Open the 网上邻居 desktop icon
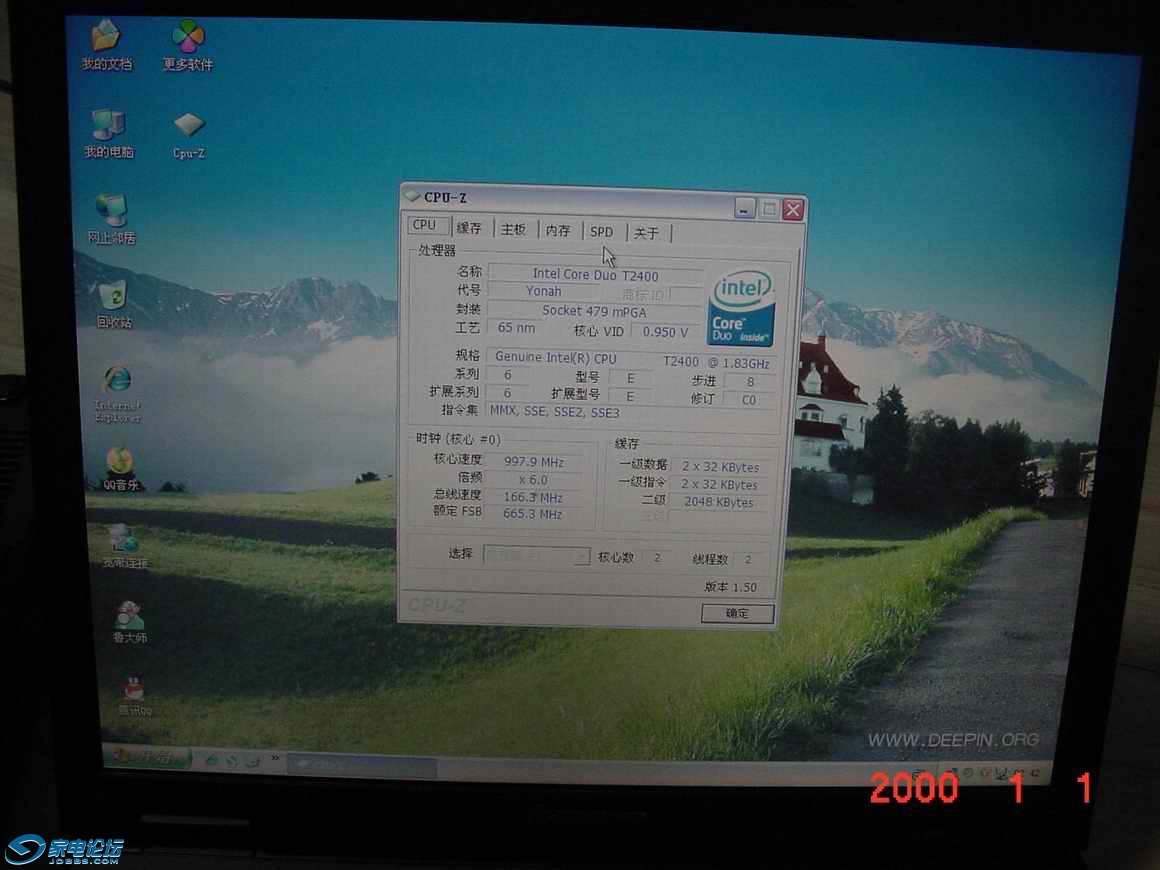 [110, 213]
